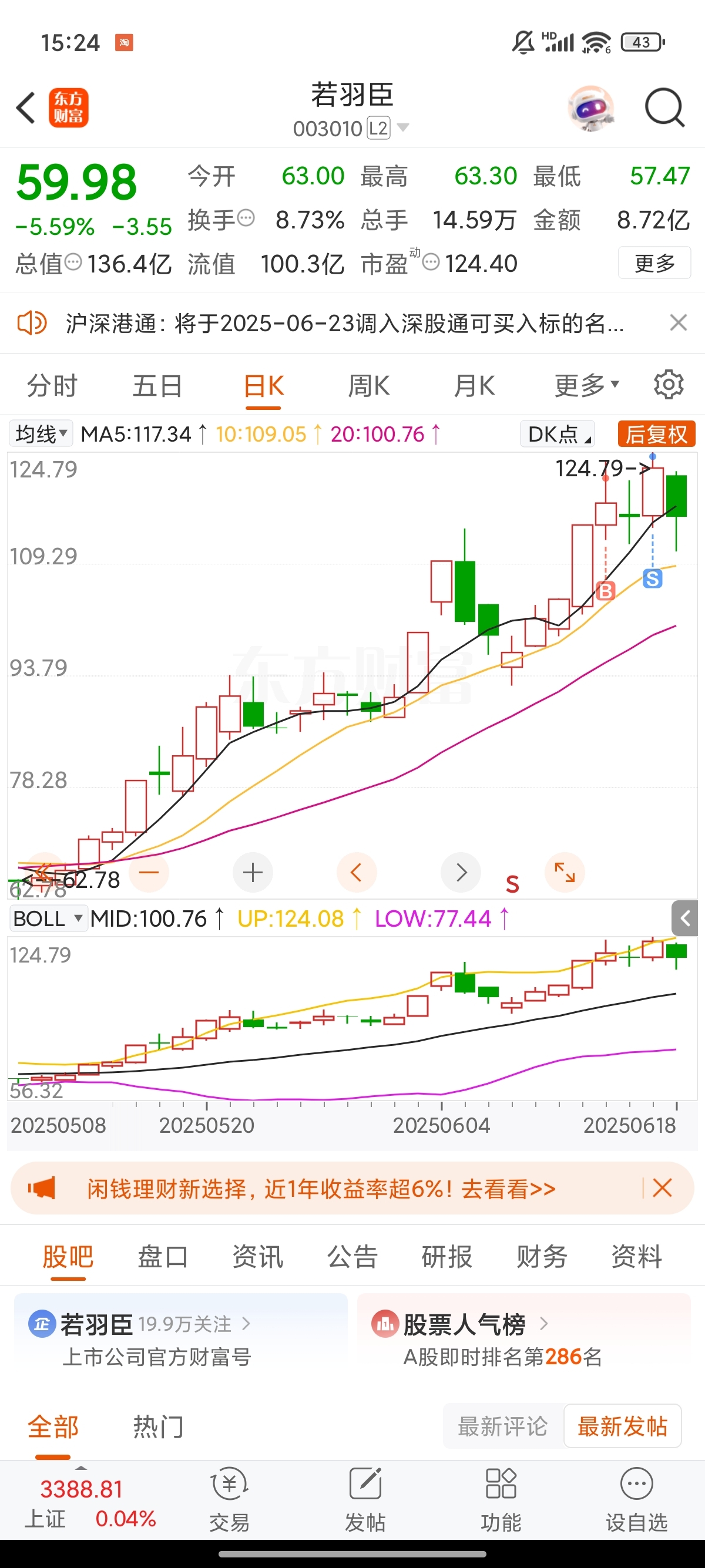The width and height of the screenshot is (705, 1568).
Task: Switch to 分时 chart tab
Action: [x=52, y=385]
